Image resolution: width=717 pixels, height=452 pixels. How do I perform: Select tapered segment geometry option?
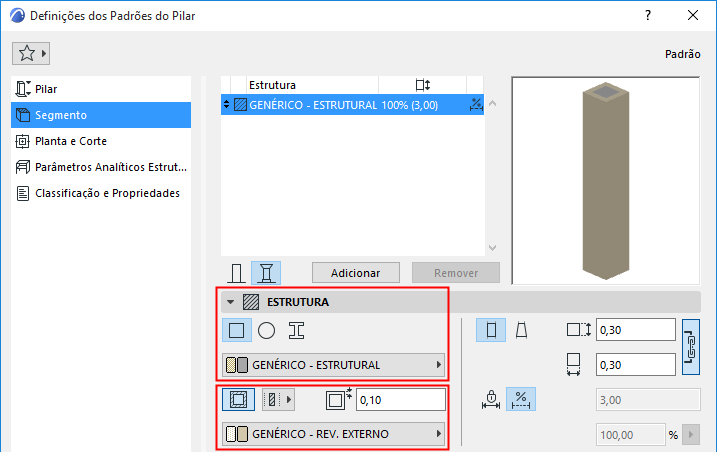(x=521, y=330)
